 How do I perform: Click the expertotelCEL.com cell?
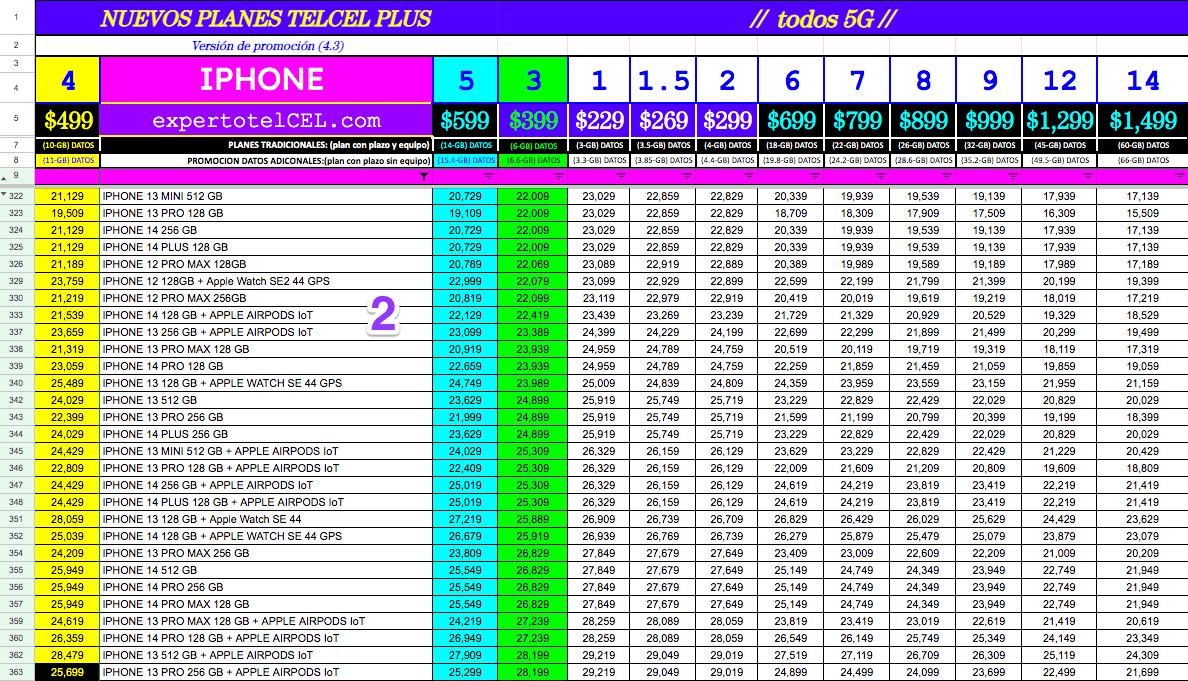[x=266, y=120]
